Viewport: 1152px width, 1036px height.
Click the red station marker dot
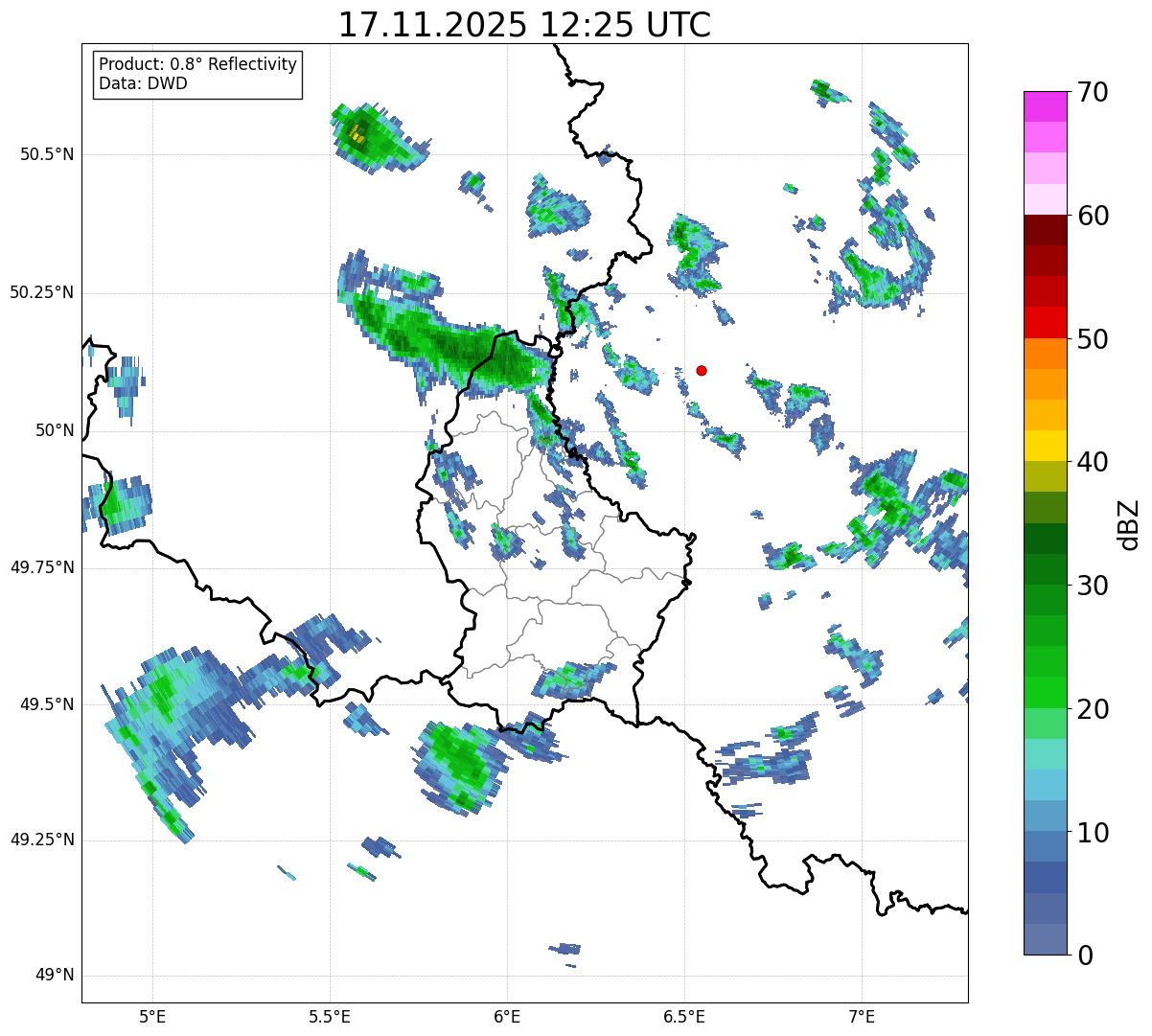(x=702, y=370)
